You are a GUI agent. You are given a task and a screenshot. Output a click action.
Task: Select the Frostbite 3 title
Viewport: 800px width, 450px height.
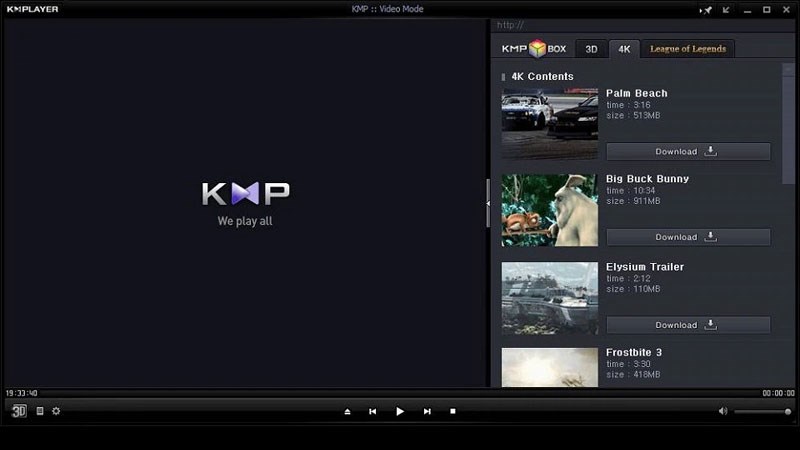click(634, 353)
